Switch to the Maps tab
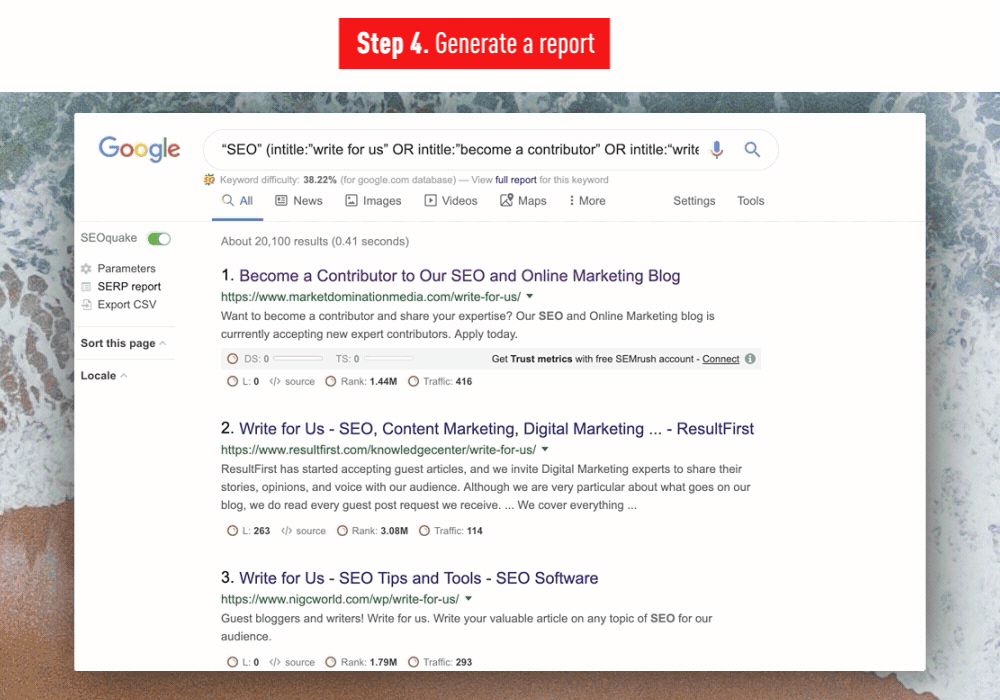Viewport: 1000px width, 700px height. pyautogui.click(x=523, y=201)
